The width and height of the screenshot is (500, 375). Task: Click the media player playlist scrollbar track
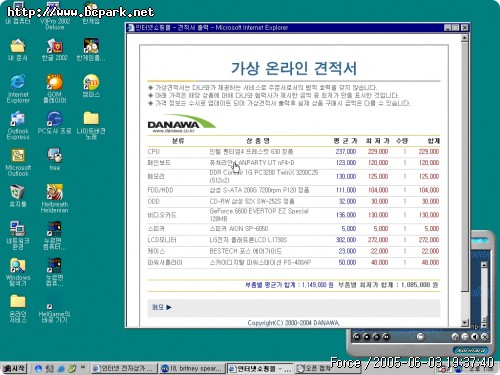point(484,292)
